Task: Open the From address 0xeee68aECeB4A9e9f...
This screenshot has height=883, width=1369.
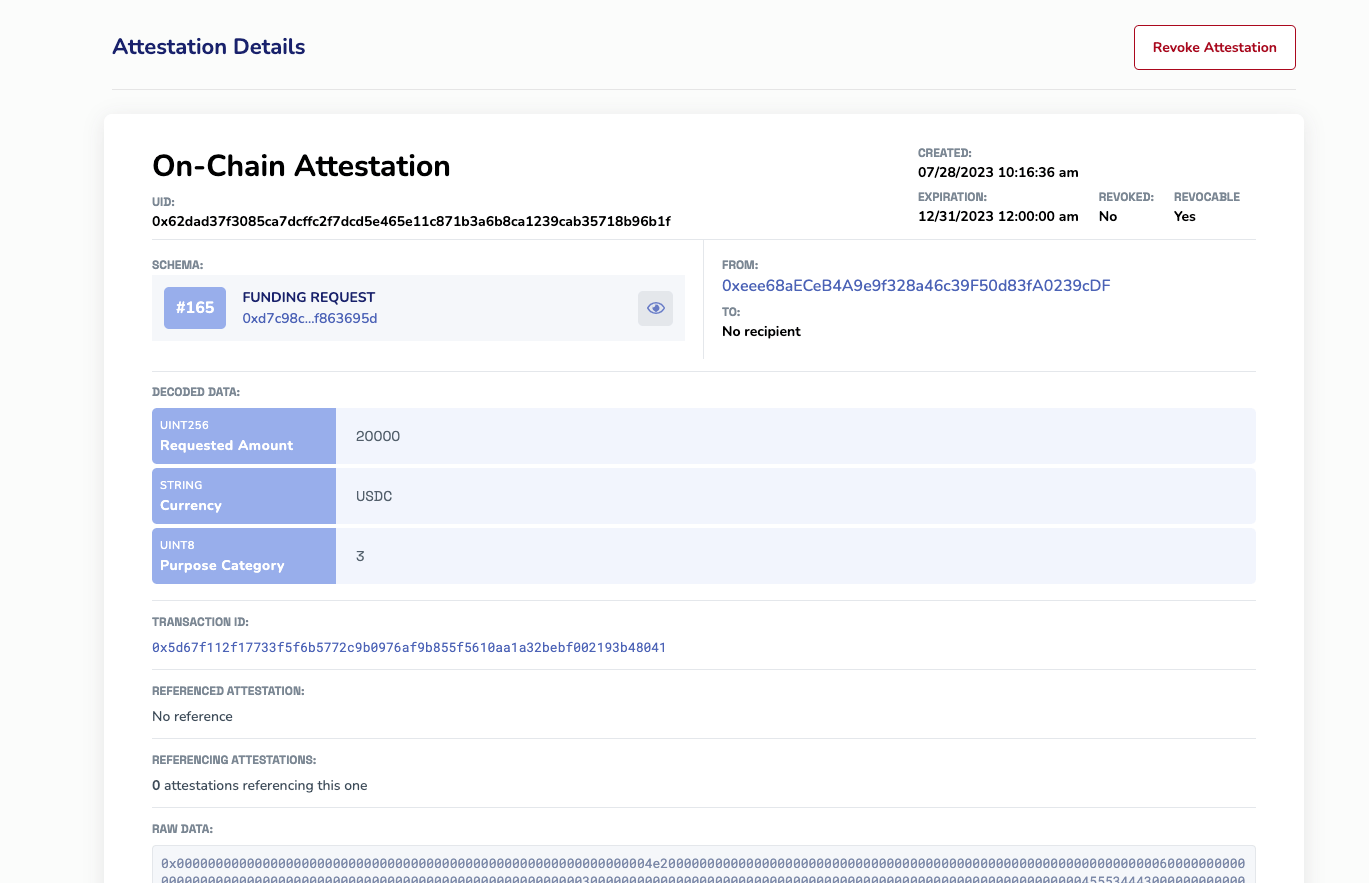Action: point(916,286)
